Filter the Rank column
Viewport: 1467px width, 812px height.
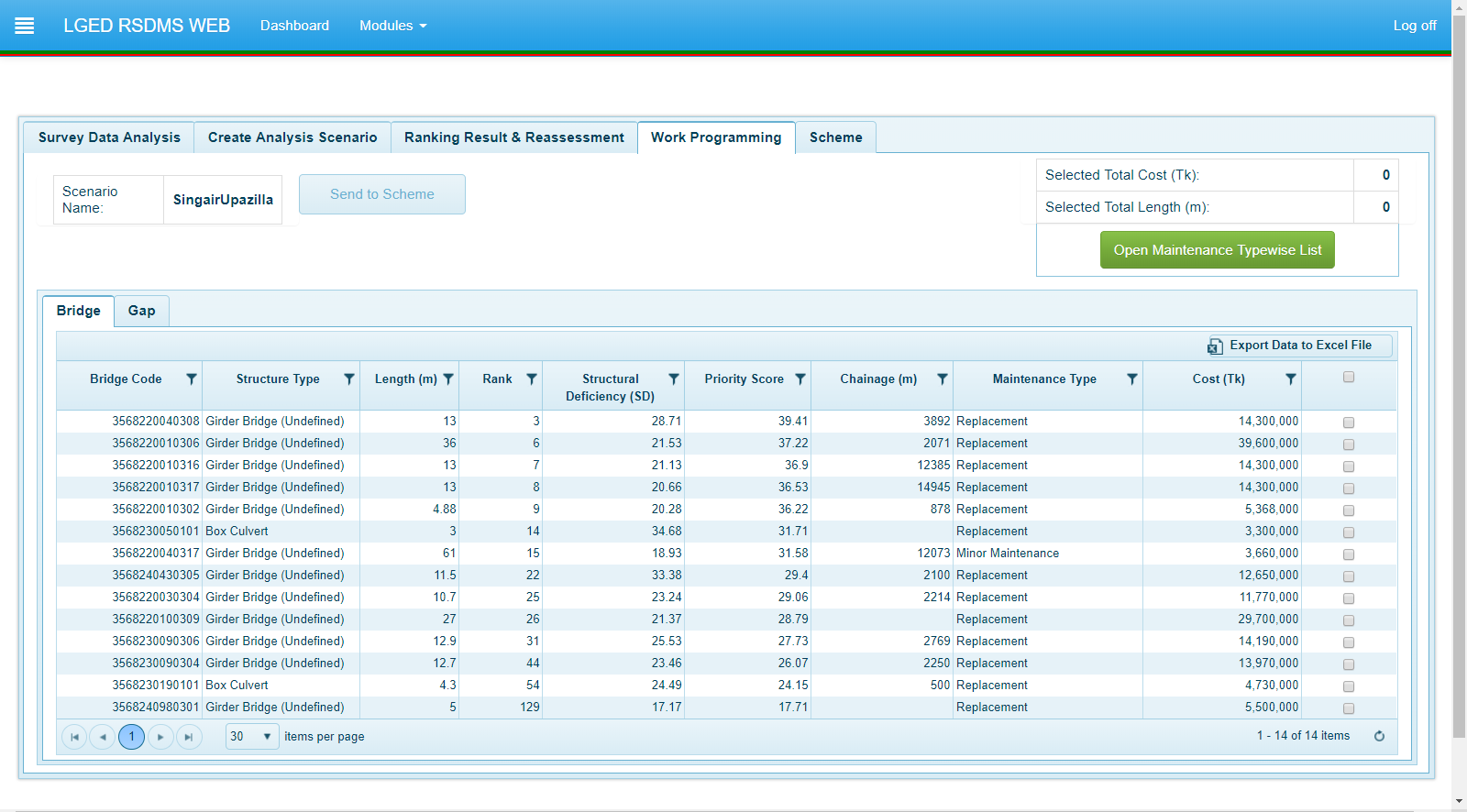click(532, 379)
